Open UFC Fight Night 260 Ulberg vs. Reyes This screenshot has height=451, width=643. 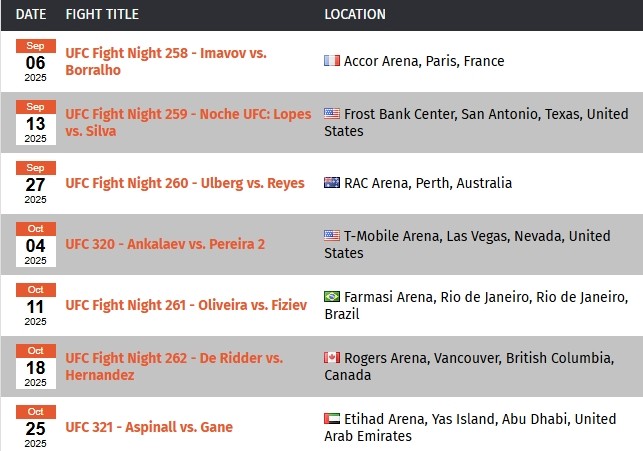click(185, 183)
